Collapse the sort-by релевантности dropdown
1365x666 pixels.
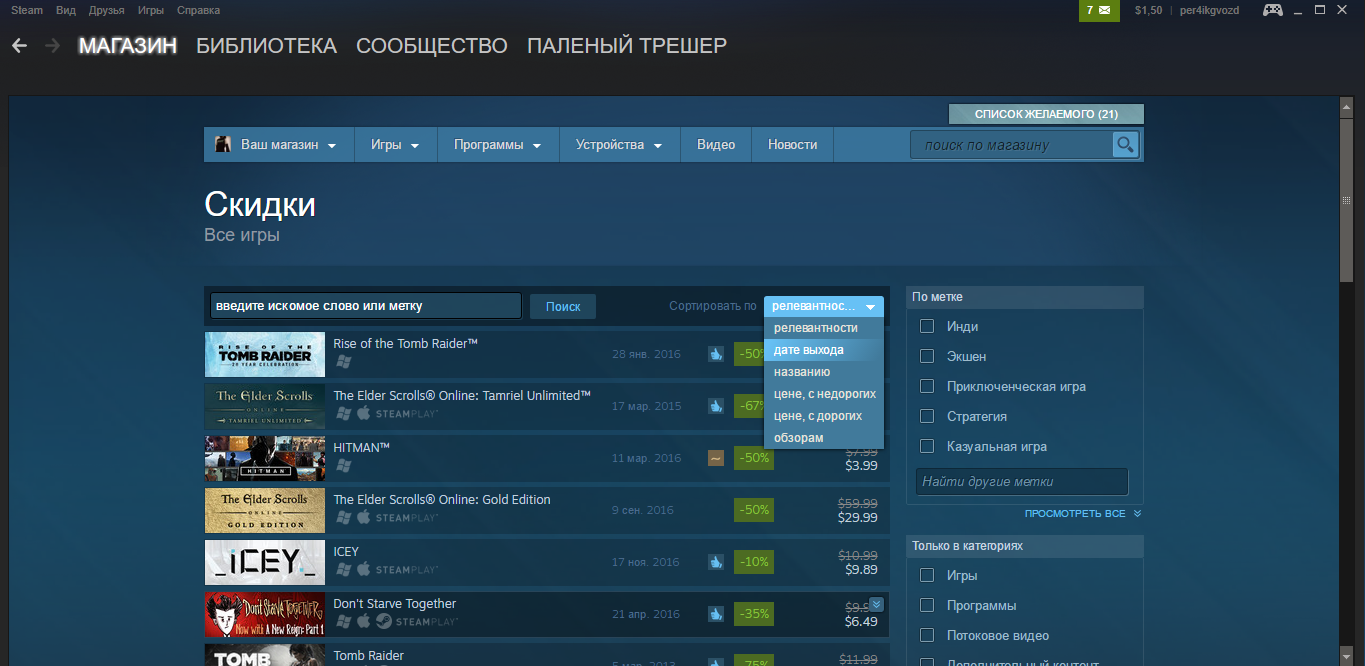824,306
